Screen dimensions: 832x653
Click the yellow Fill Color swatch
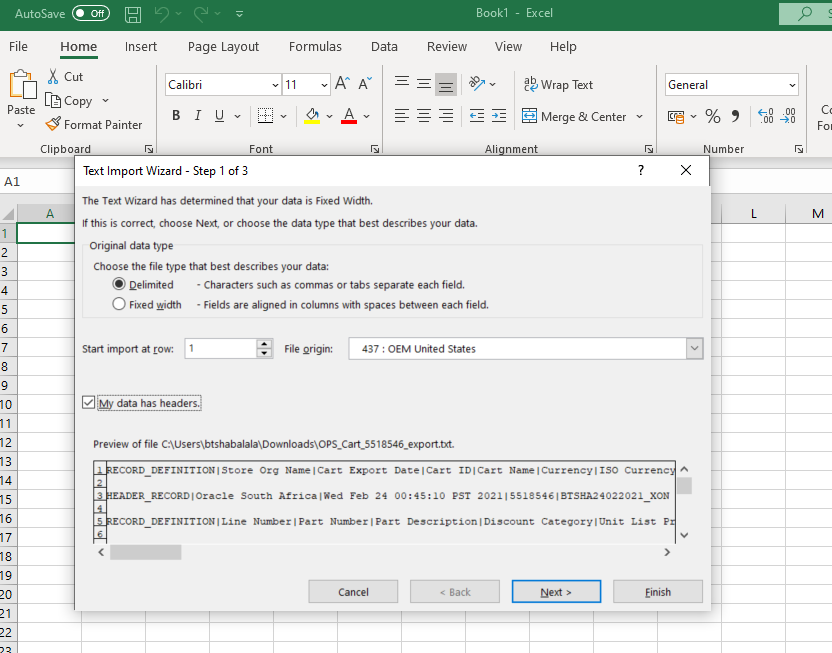tap(312, 117)
